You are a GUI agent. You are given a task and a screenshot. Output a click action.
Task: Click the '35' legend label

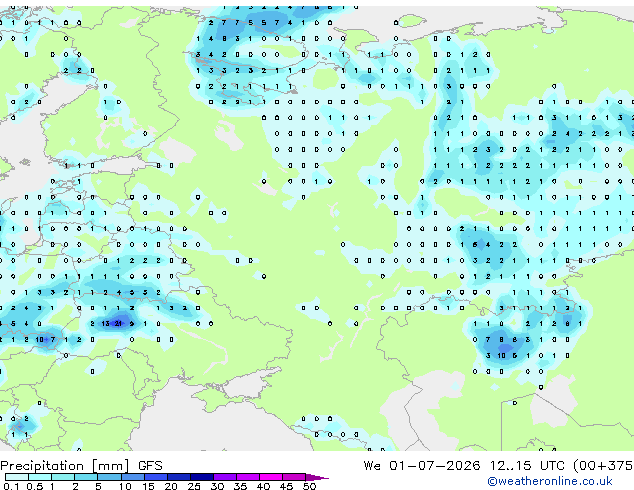coord(240,486)
